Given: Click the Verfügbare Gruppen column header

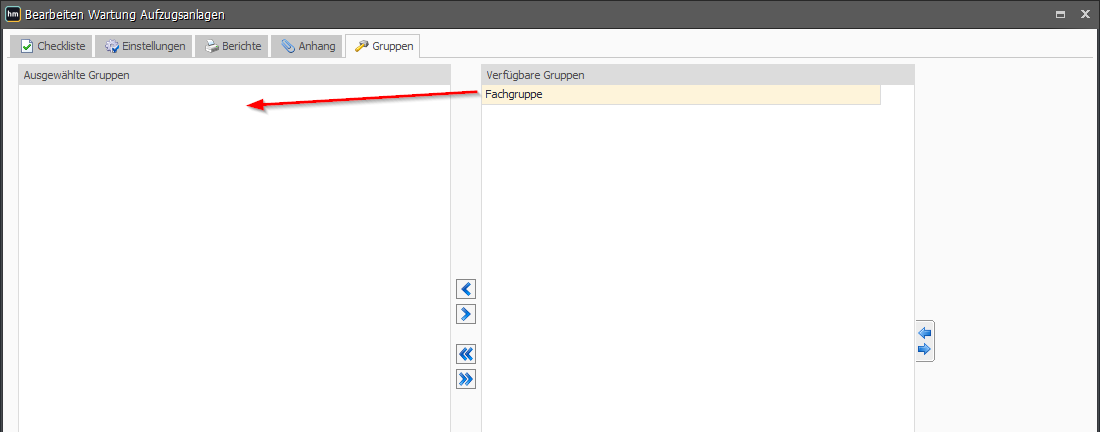Looking at the screenshot, I should pyautogui.click(x=698, y=75).
